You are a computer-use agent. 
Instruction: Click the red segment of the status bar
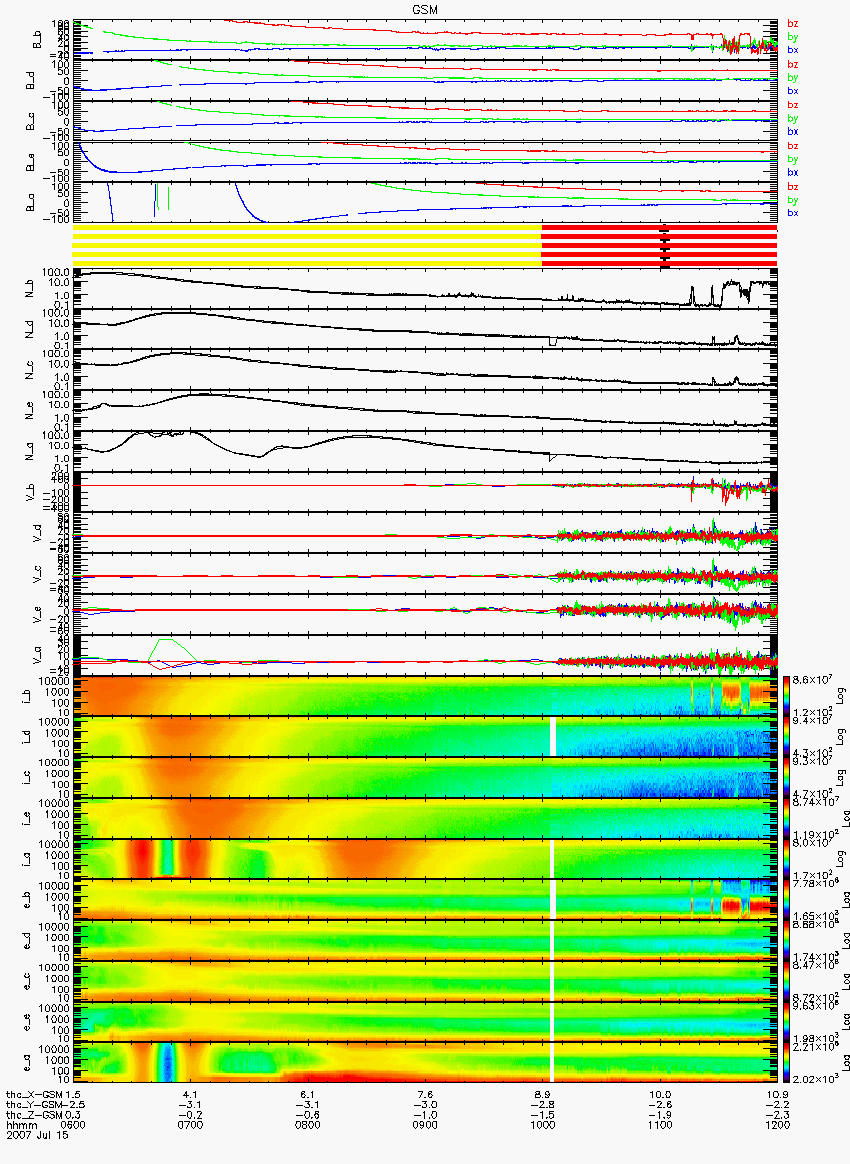point(659,246)
